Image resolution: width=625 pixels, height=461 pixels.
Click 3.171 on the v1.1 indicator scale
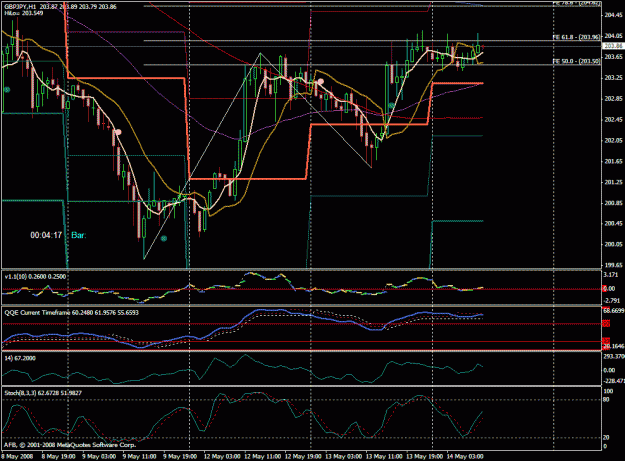pos(611,275)
